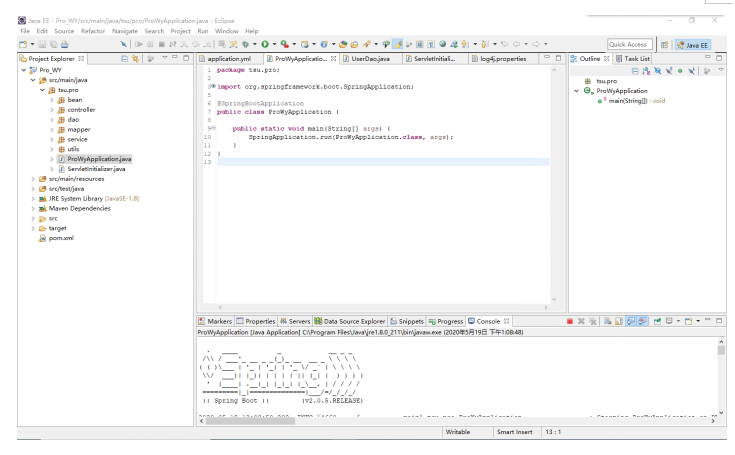Click the Console horizontal scrollbar thumb
Image resolution: width=735 pixels, height=455 pixels.
[250, 421]
